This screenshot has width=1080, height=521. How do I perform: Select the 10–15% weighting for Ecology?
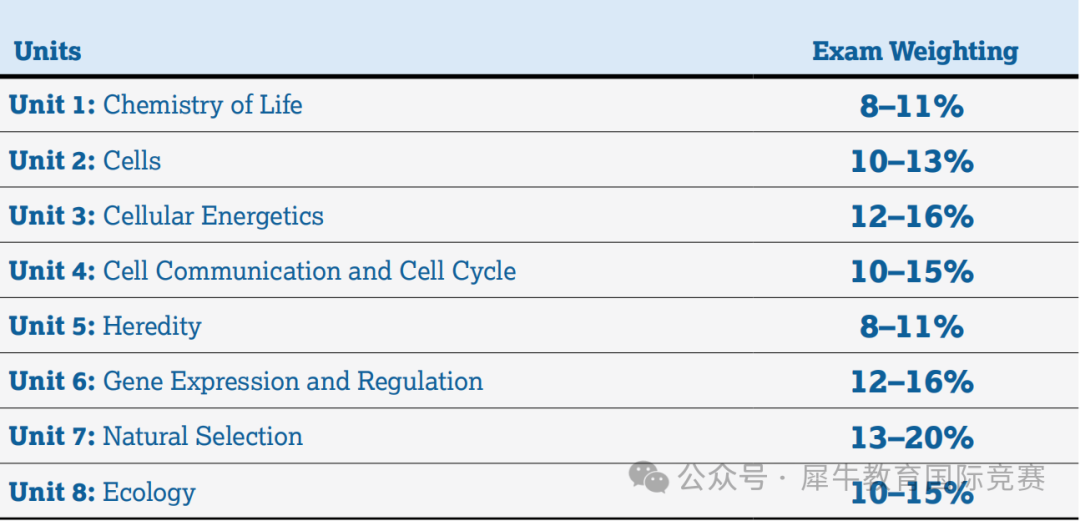point(911,496)
